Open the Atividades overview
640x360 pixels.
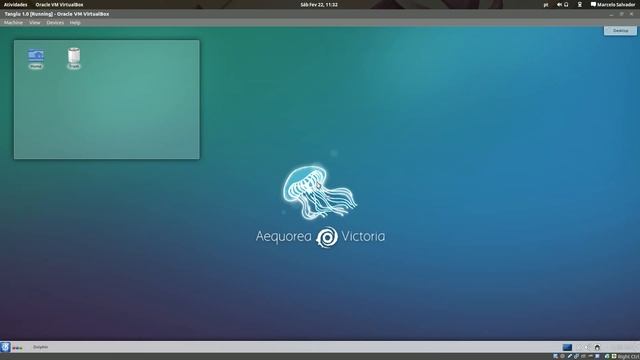[x=16, y=5]
